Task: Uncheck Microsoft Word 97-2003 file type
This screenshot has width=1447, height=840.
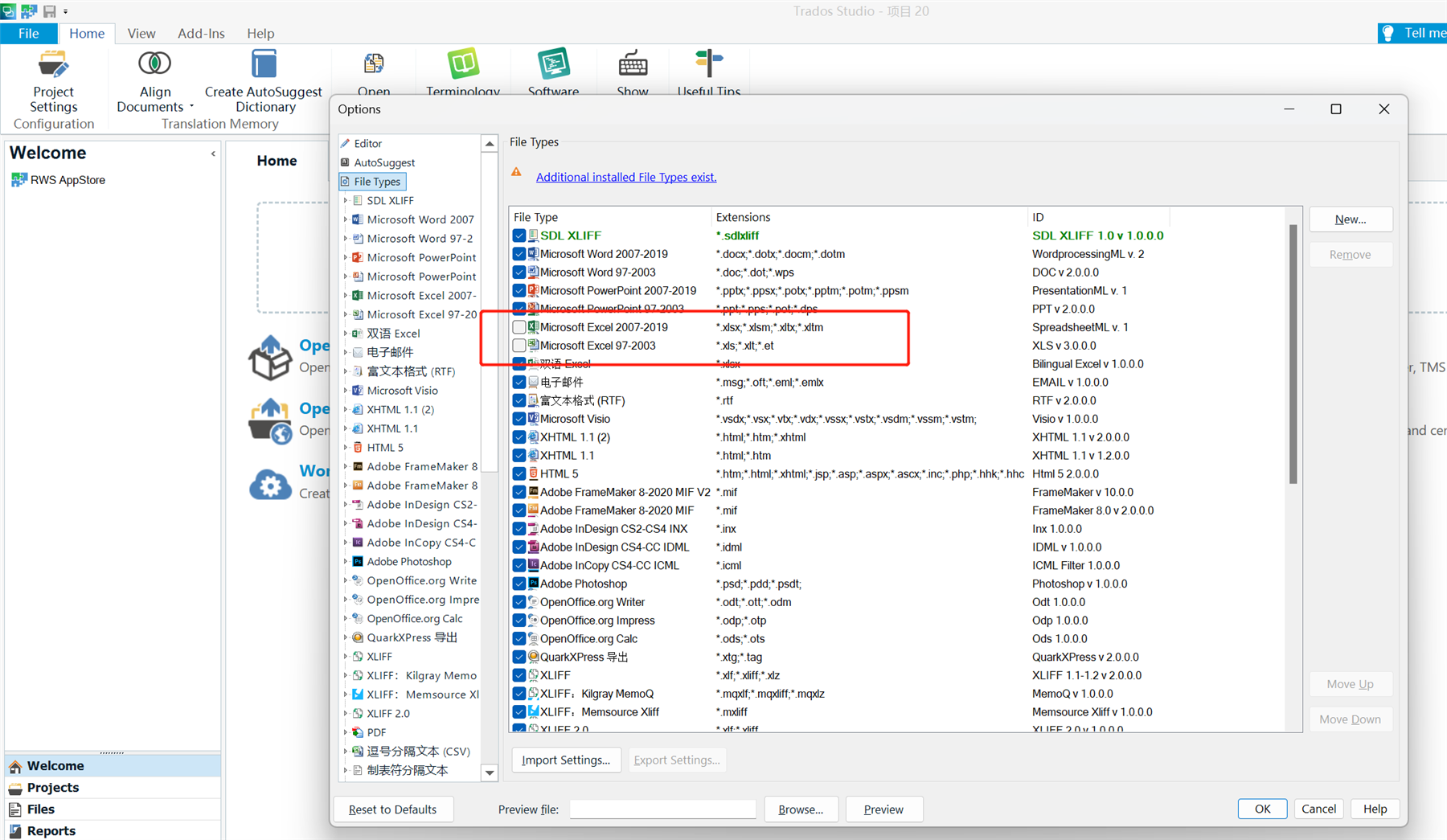Action: (519, 272)
